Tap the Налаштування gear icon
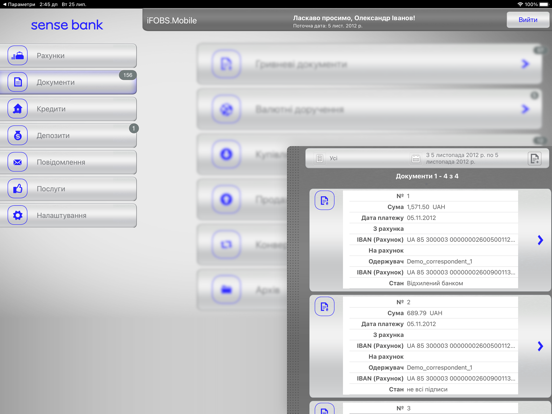 pyautogui.click(x=18, y=215)
